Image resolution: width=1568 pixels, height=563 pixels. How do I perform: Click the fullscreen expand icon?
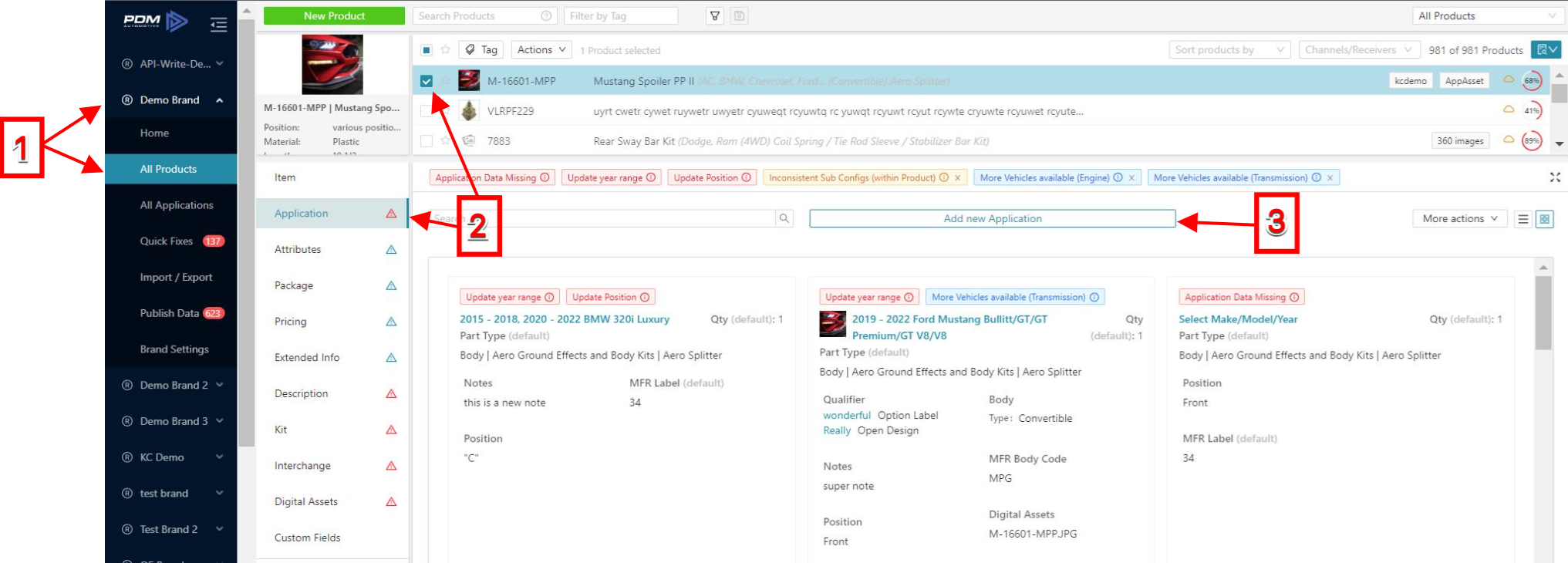tap(1555, 177)
